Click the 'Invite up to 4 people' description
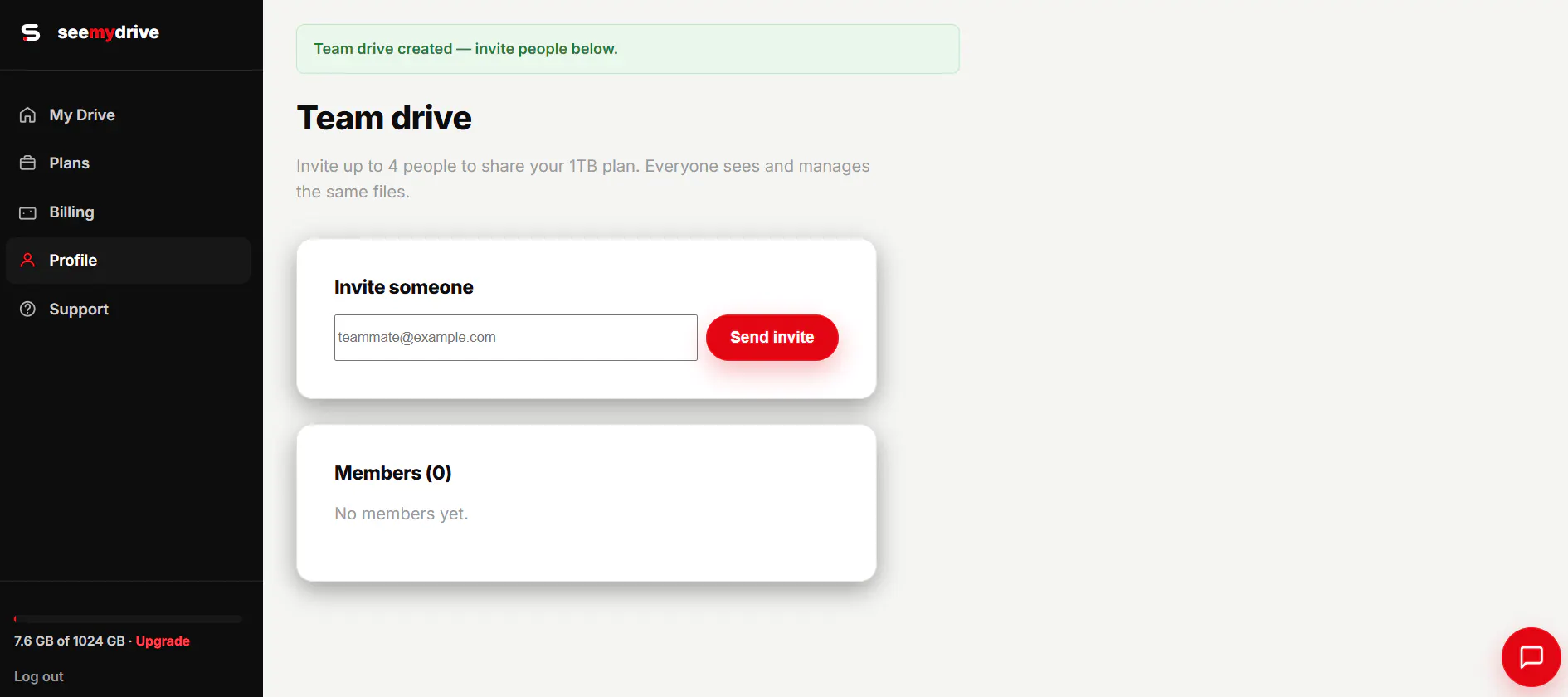Screen dimensions: 1568x697 [x=582, y=178]
